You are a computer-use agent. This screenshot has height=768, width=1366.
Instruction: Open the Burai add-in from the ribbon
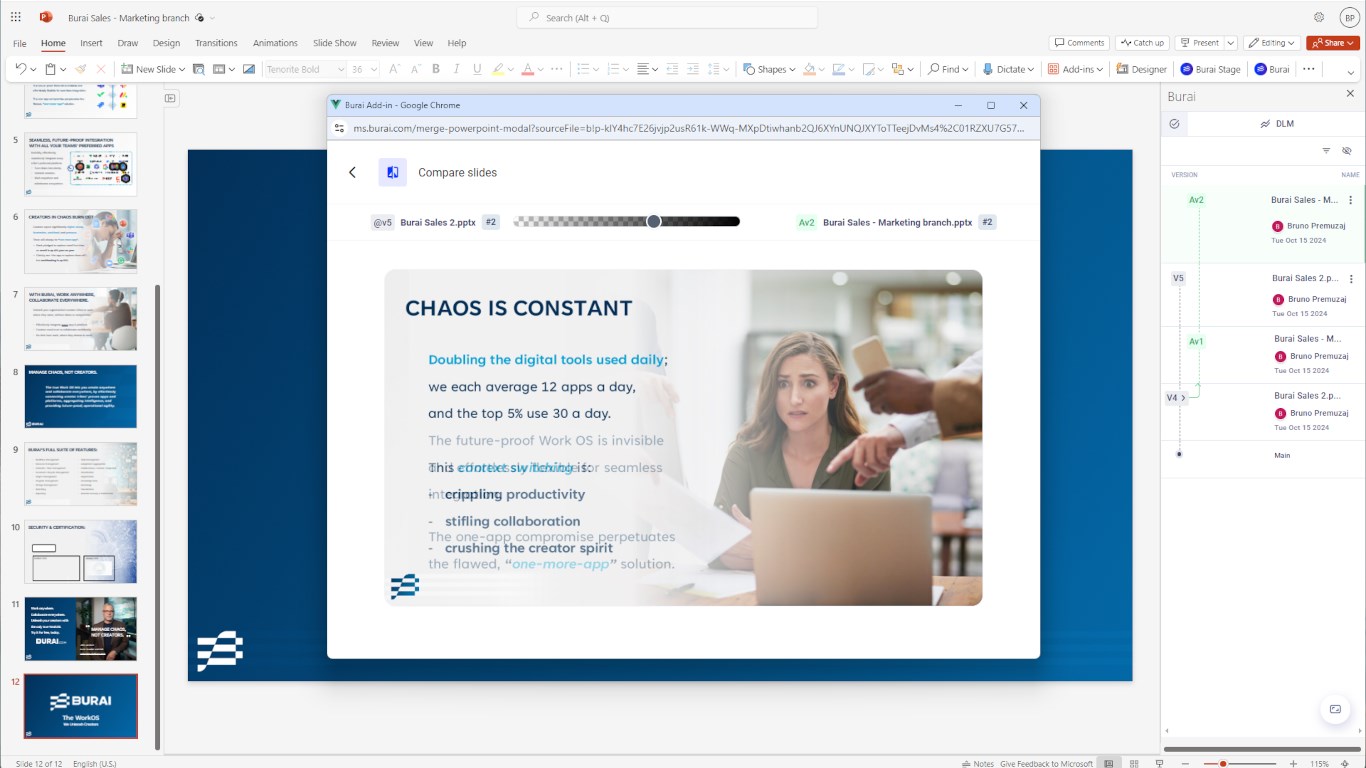point(1272,69)
